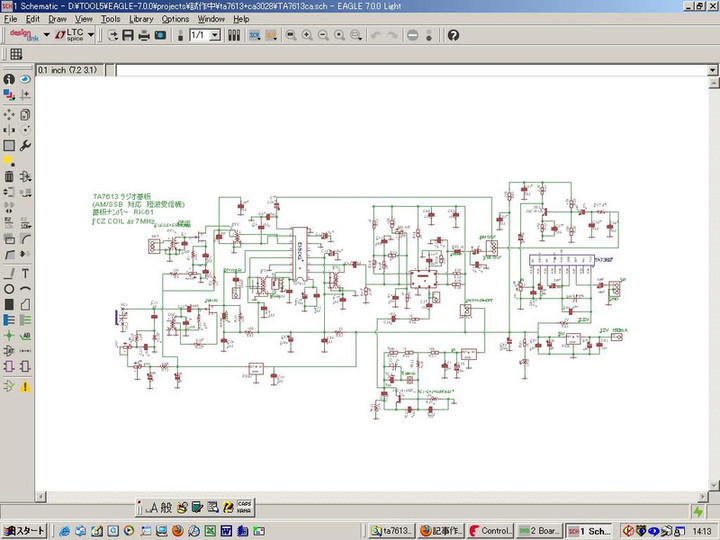Click the Windows Start button
This screenshot has width=720, height=540.
pyautogui.click(x=24, y=530)
